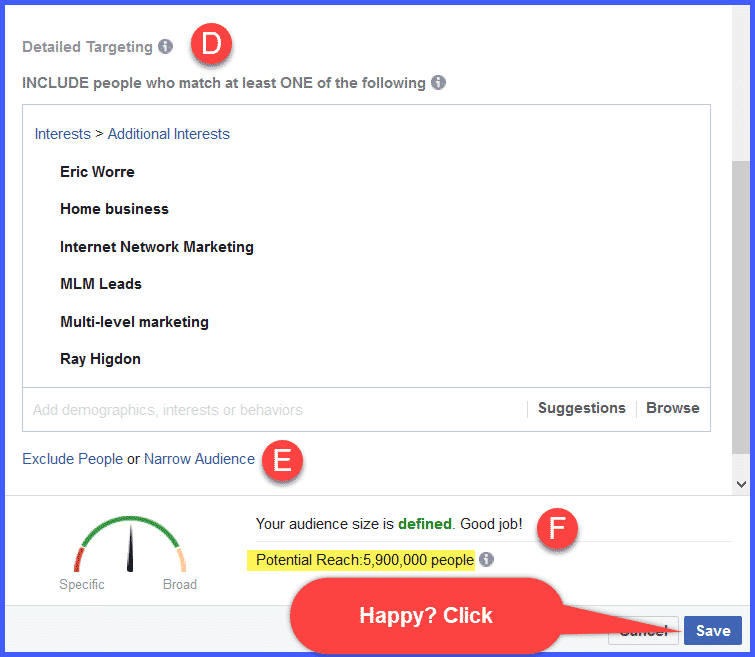The height and width of the screenshot is (657, 755).
Task: Select the MLM Leads interest
Action: [101, 284]
